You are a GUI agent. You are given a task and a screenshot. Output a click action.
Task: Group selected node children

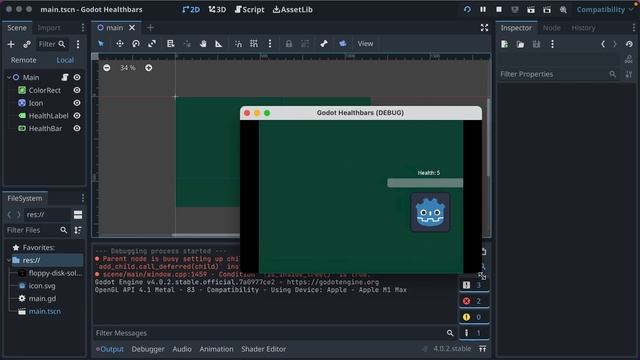[305, 44]
